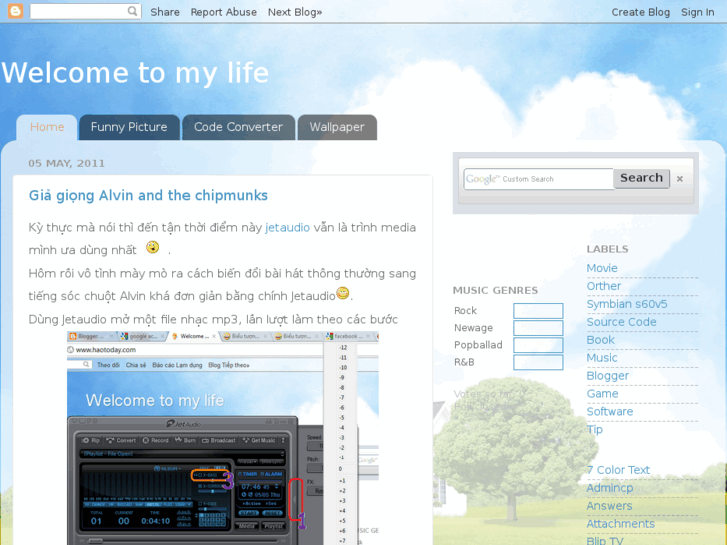Open the Attachments link
This screenshot has height=545, width=727.
[621, 524]
